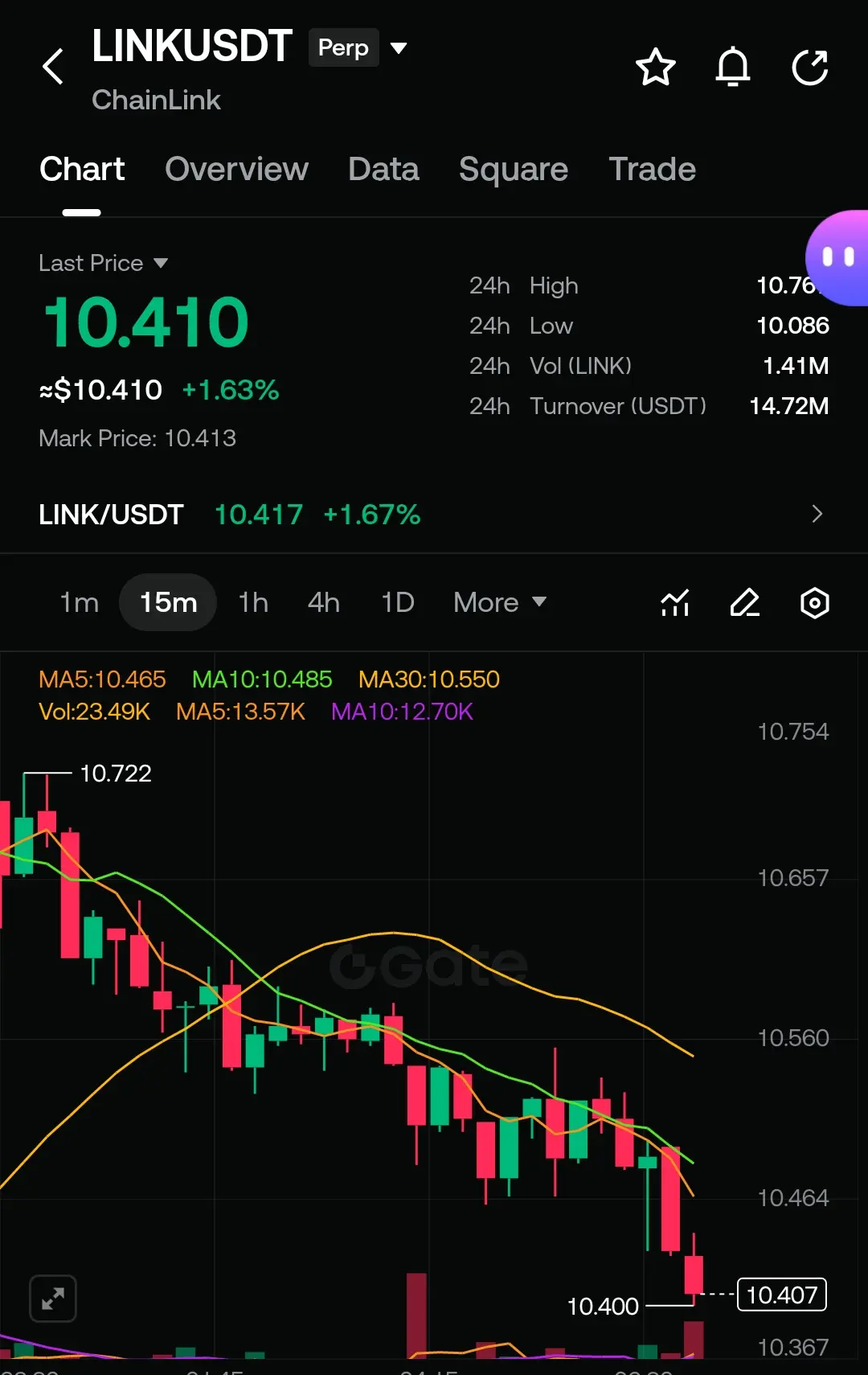868x1375 pixels.
Task: Tap the Turnover (USDT) label
Action: [618, 406]
